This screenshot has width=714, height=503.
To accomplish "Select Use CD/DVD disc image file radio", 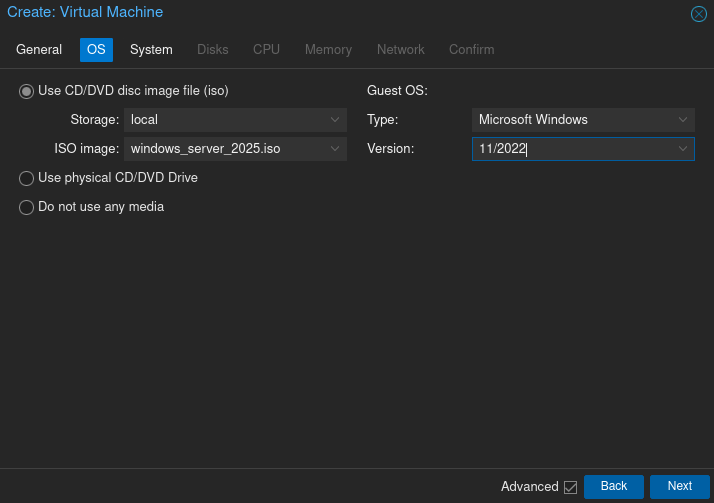I will (26, 91).
